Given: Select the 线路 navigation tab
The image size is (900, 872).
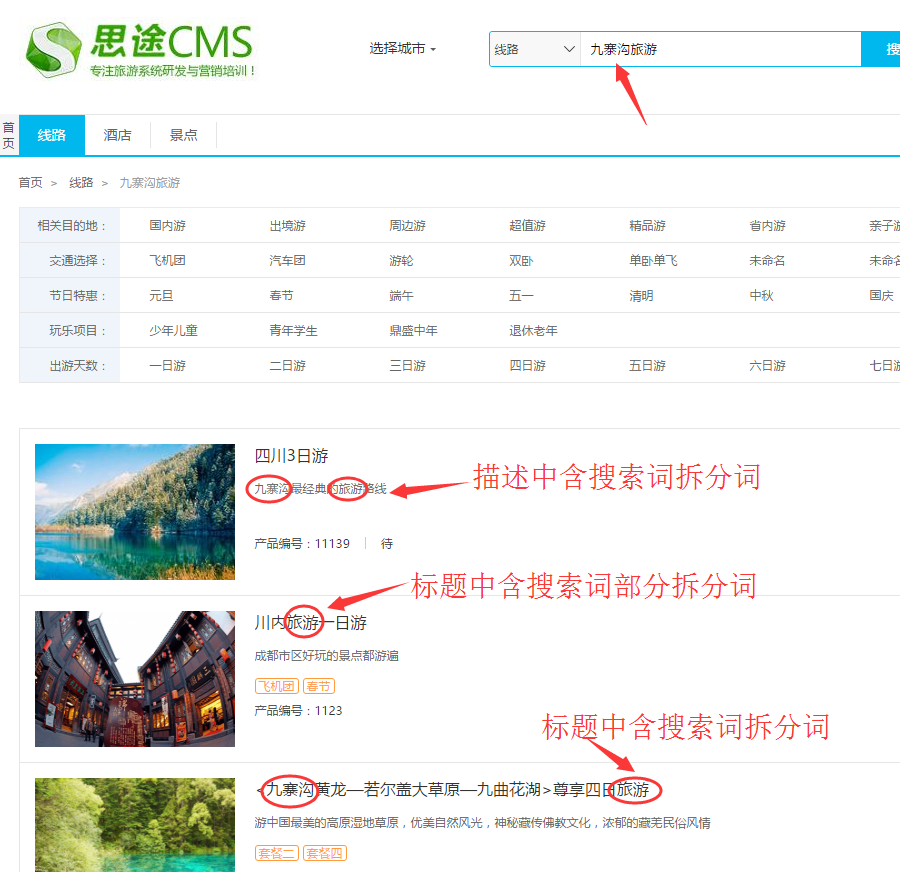Looking at the screenshot, I should [x=52, y=135].
